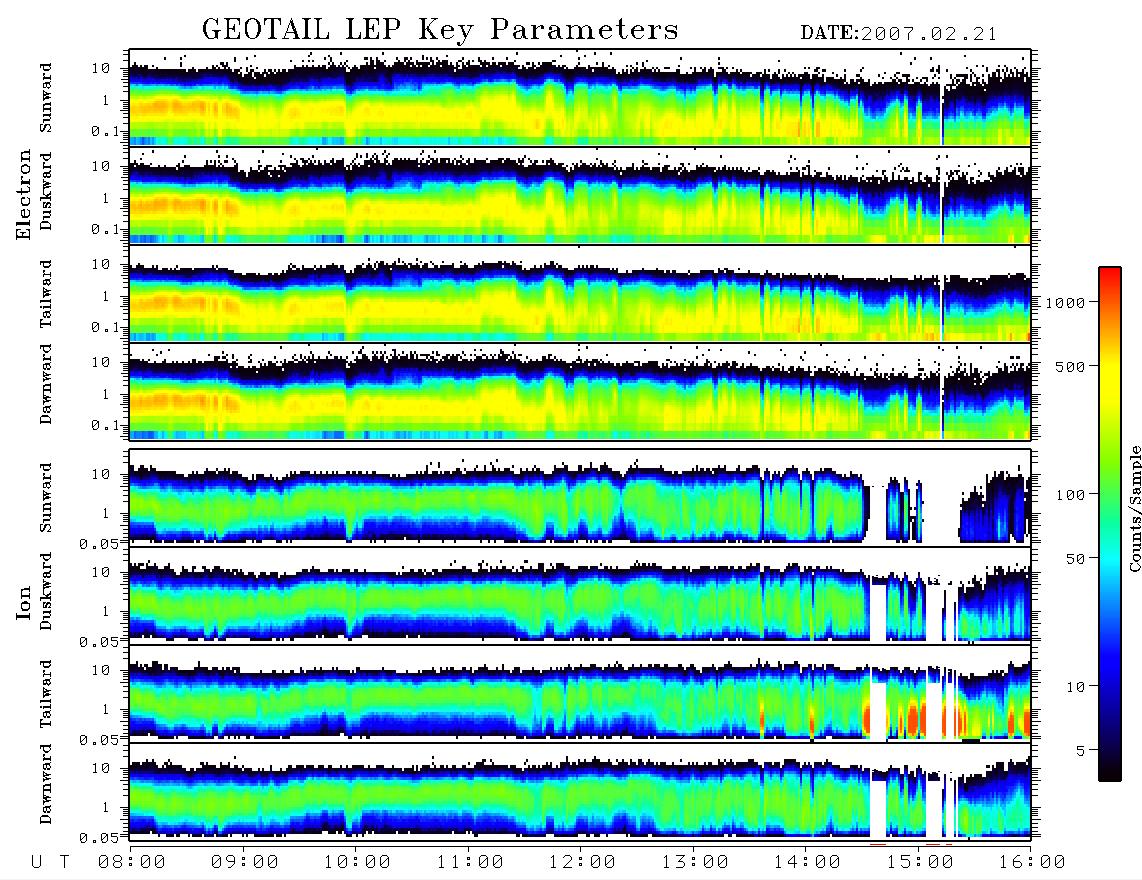Click the 11:00 time axis label

click(470, 863)
